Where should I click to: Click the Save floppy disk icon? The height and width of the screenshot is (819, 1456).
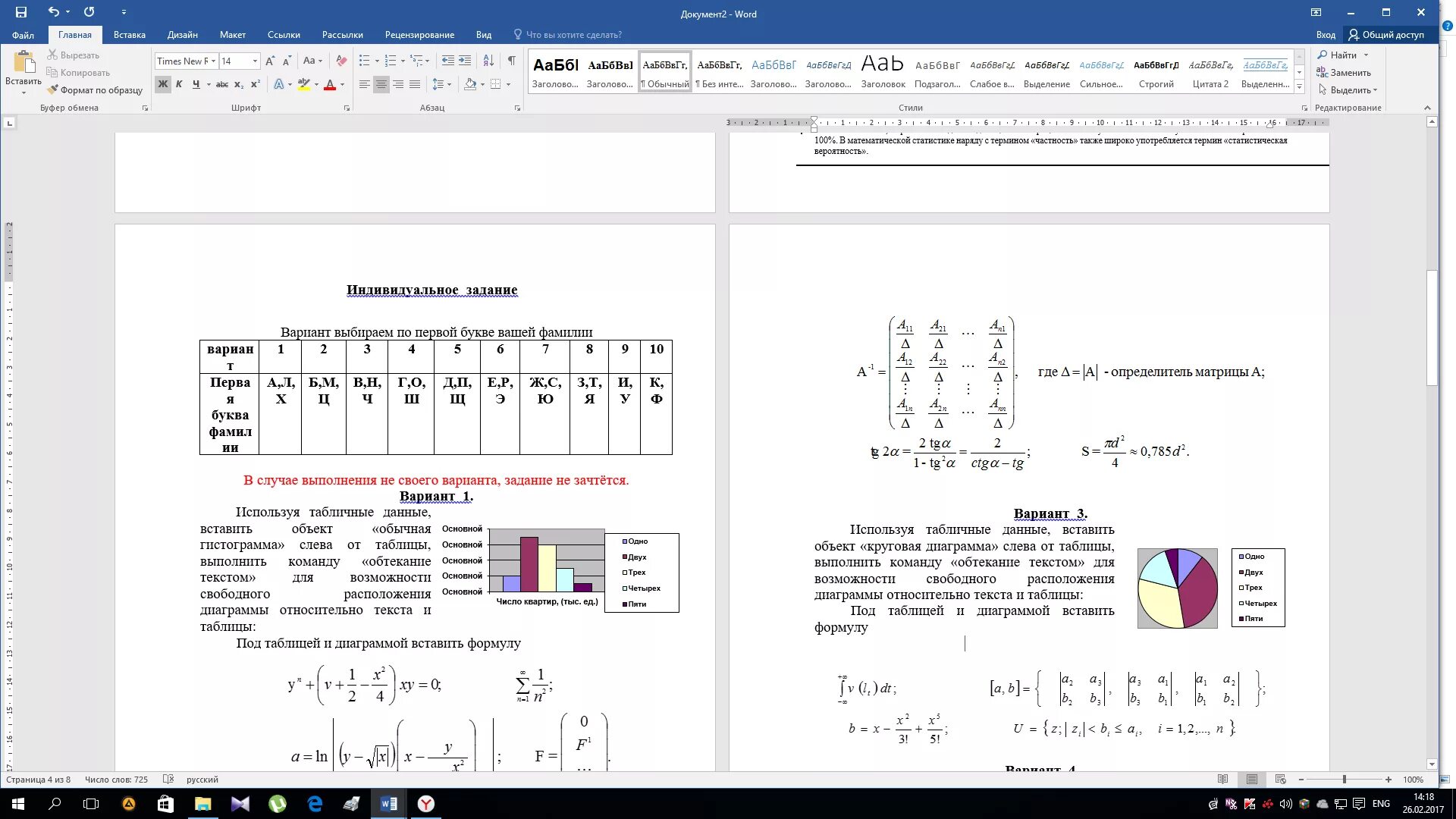[20, 12]
